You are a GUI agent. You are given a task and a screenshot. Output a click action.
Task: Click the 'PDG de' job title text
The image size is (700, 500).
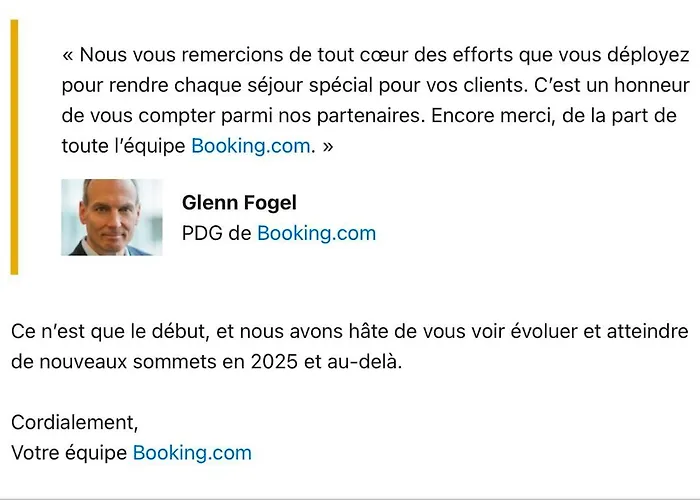tap(217, 233)
